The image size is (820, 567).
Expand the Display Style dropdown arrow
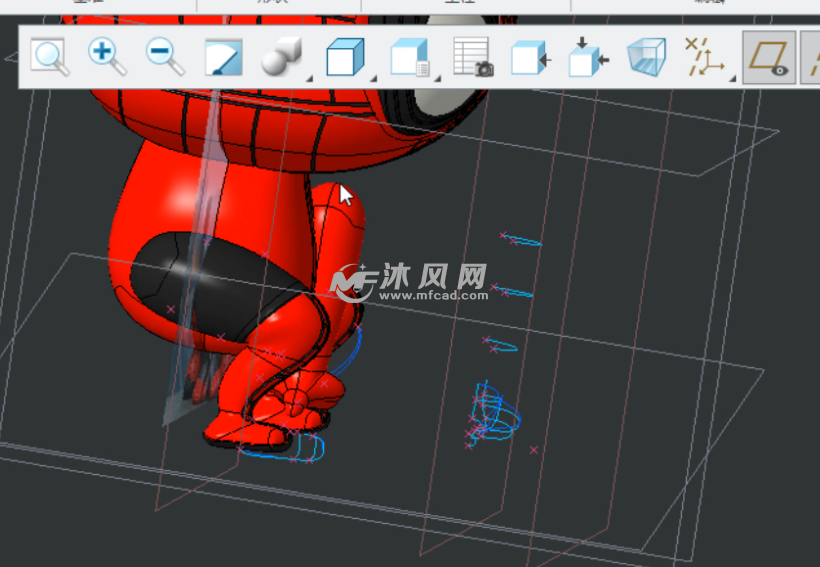pyautogui.click(x=309, y=78)
